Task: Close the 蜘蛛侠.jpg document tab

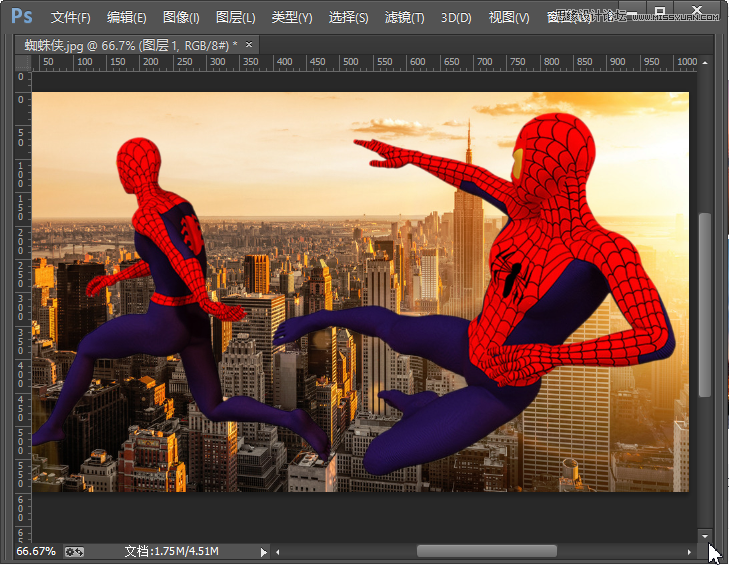Action: (249, 45)
